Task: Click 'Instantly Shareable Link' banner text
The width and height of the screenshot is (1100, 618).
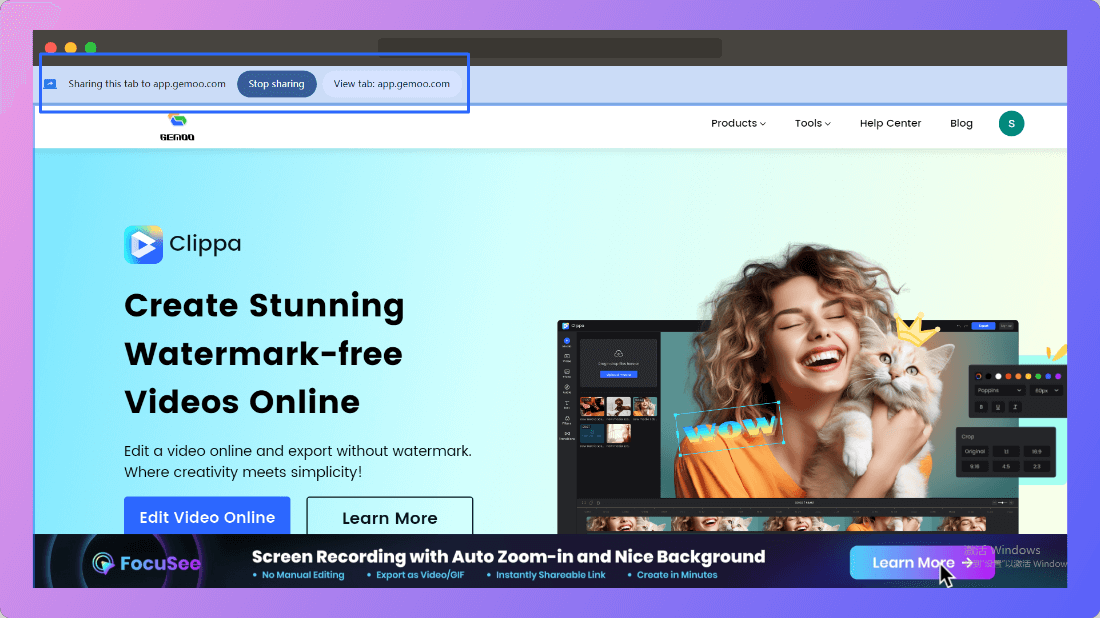Action: click(550, 575)
